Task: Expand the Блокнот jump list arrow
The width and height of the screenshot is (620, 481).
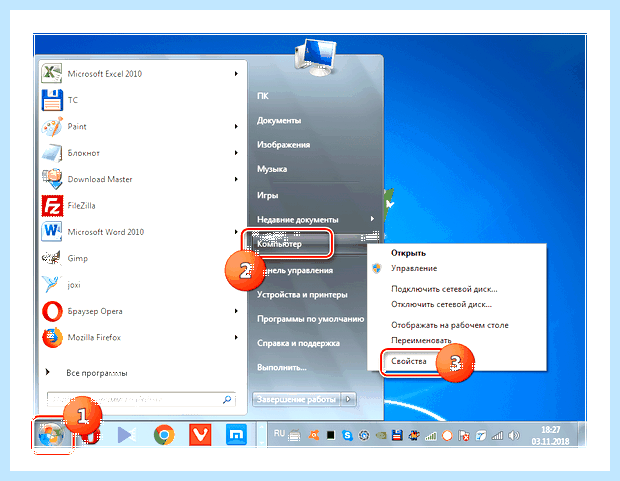Action: tap(236, 153)
